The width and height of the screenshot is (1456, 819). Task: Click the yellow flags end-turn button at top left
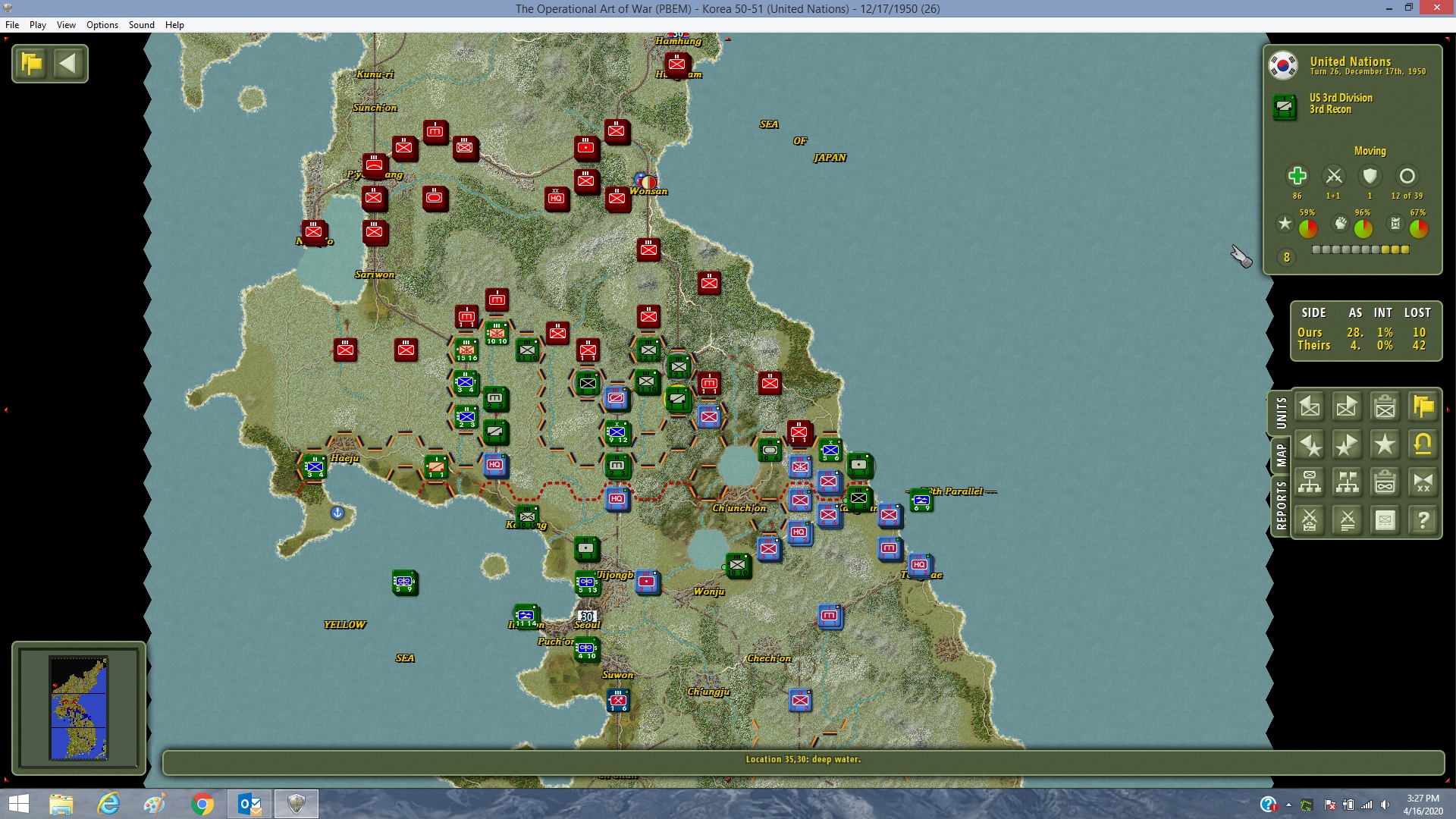[32, 63]
